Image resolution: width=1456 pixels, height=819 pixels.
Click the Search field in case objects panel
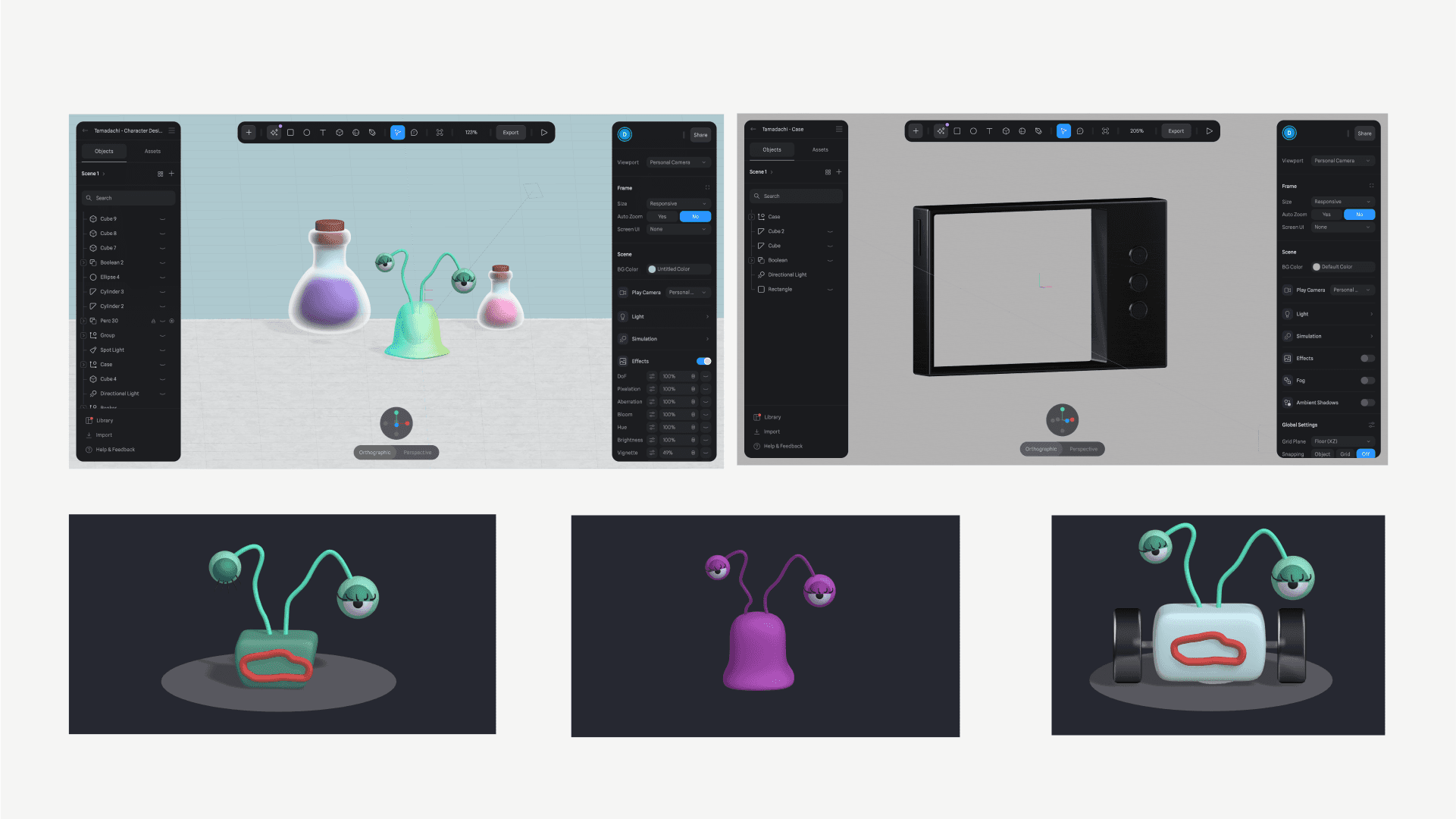coord(796,196)
